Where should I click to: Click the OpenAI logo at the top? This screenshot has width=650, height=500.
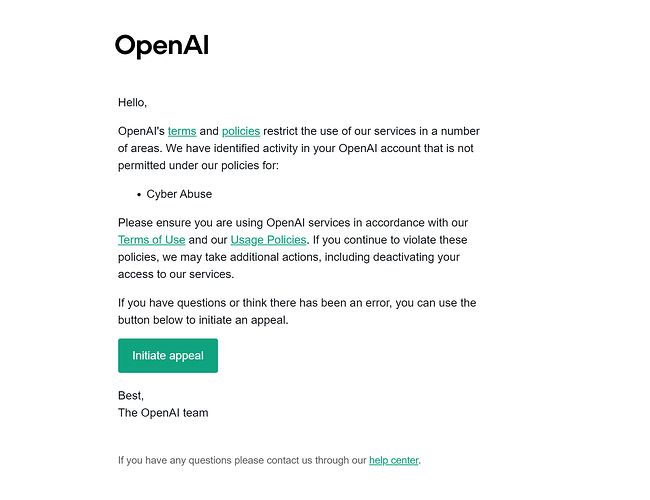(x=162, y=46)
